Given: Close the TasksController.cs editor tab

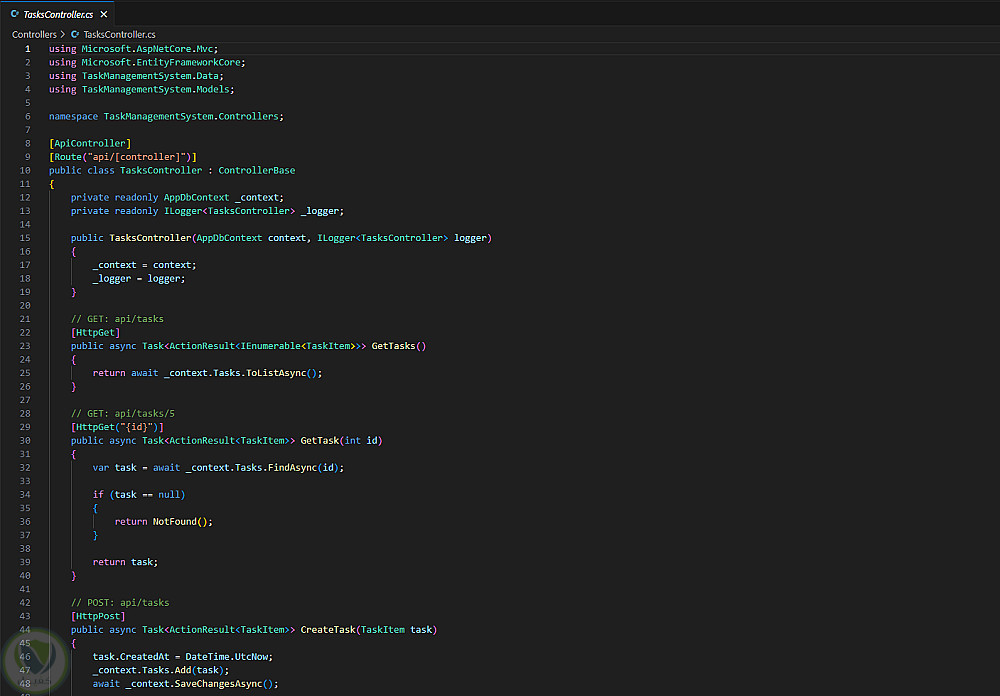Looking at the screenshot, I should (104, 15).
